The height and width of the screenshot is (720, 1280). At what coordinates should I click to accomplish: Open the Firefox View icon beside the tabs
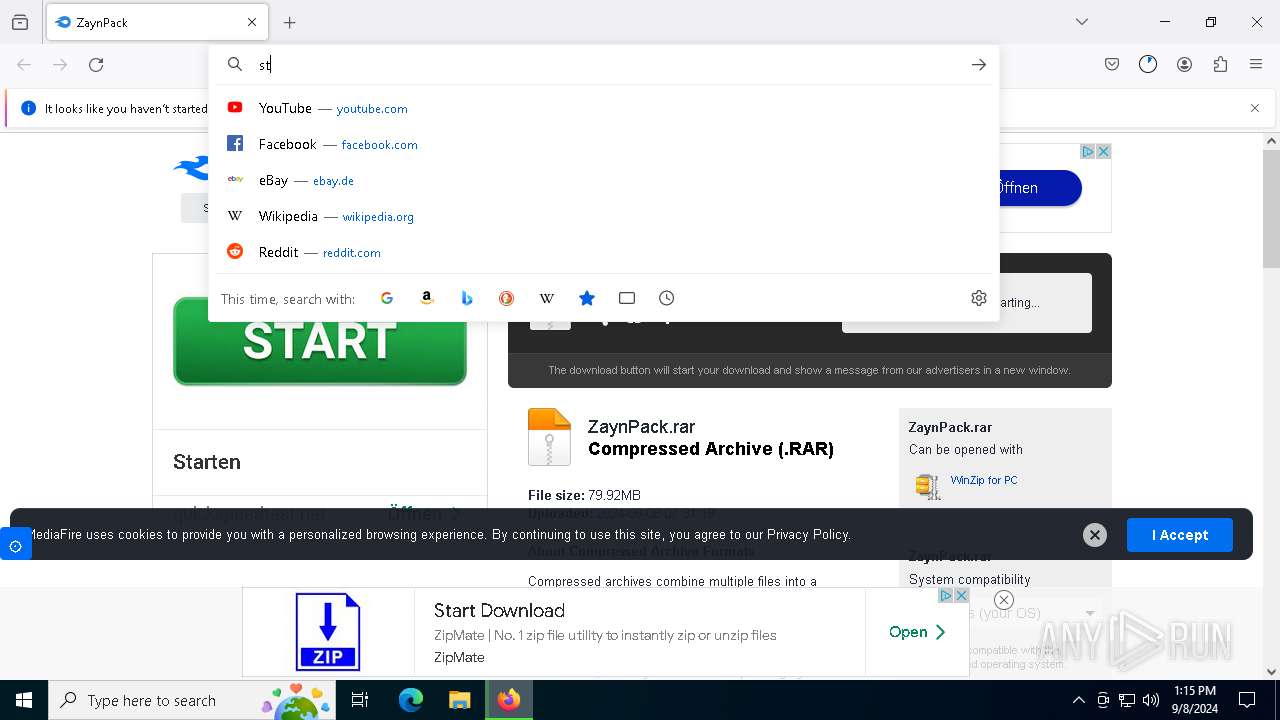tap(20, 22)
